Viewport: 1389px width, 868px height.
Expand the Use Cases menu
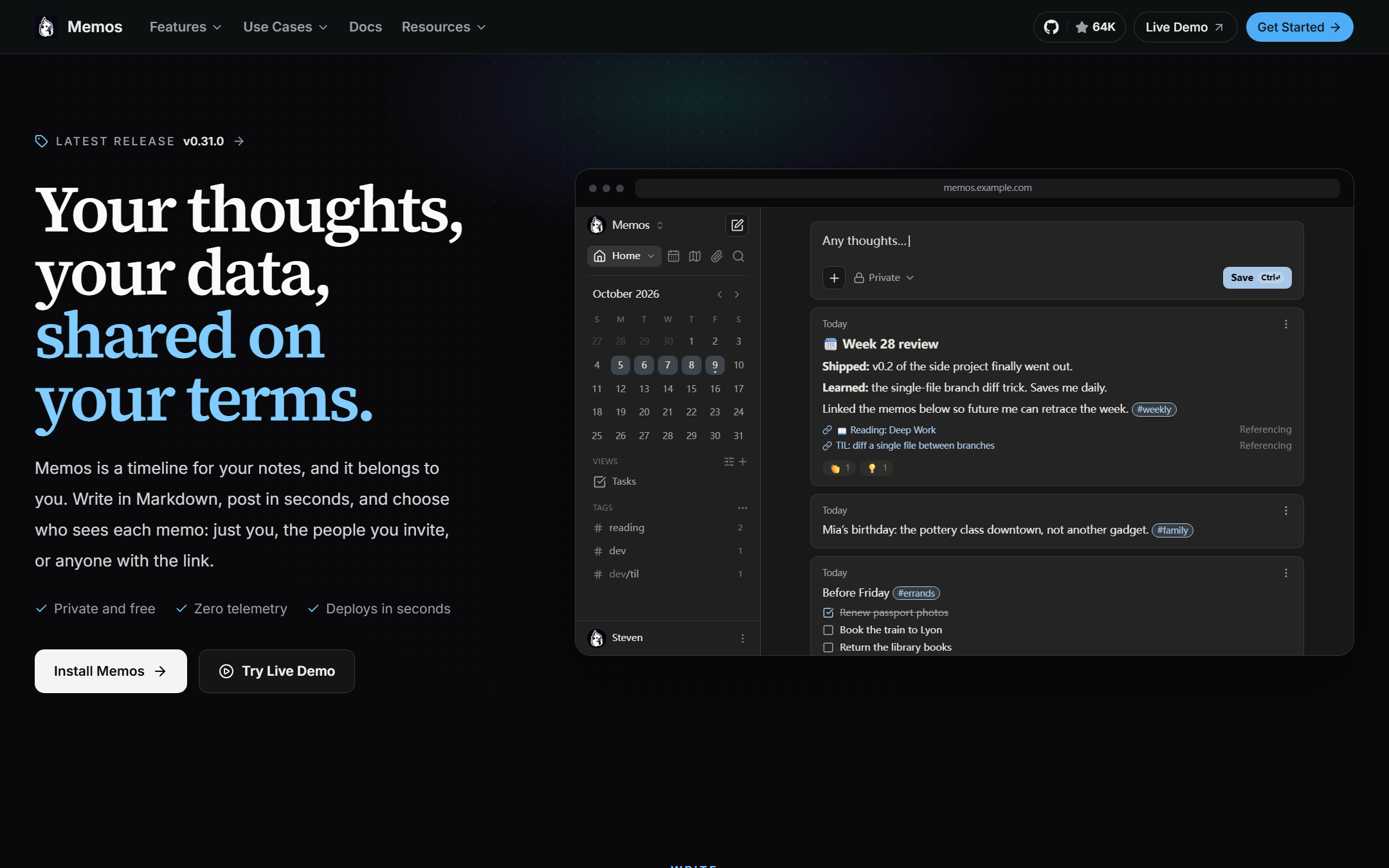(286, 27)
